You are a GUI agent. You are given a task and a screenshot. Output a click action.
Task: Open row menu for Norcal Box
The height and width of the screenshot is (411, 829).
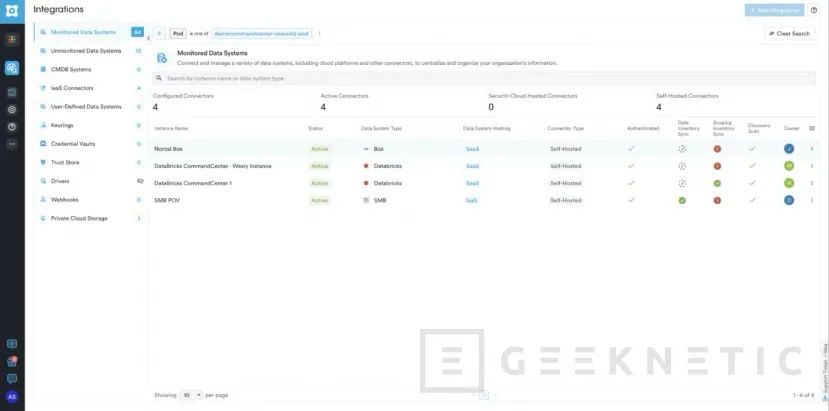[812, 149]
